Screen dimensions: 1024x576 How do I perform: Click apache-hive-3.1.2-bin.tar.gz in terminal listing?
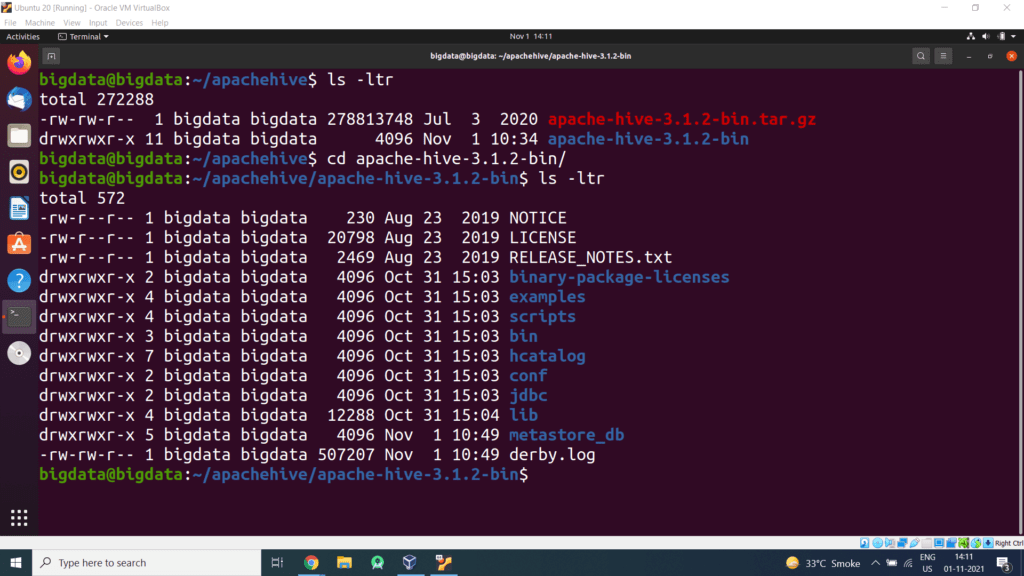682,120
